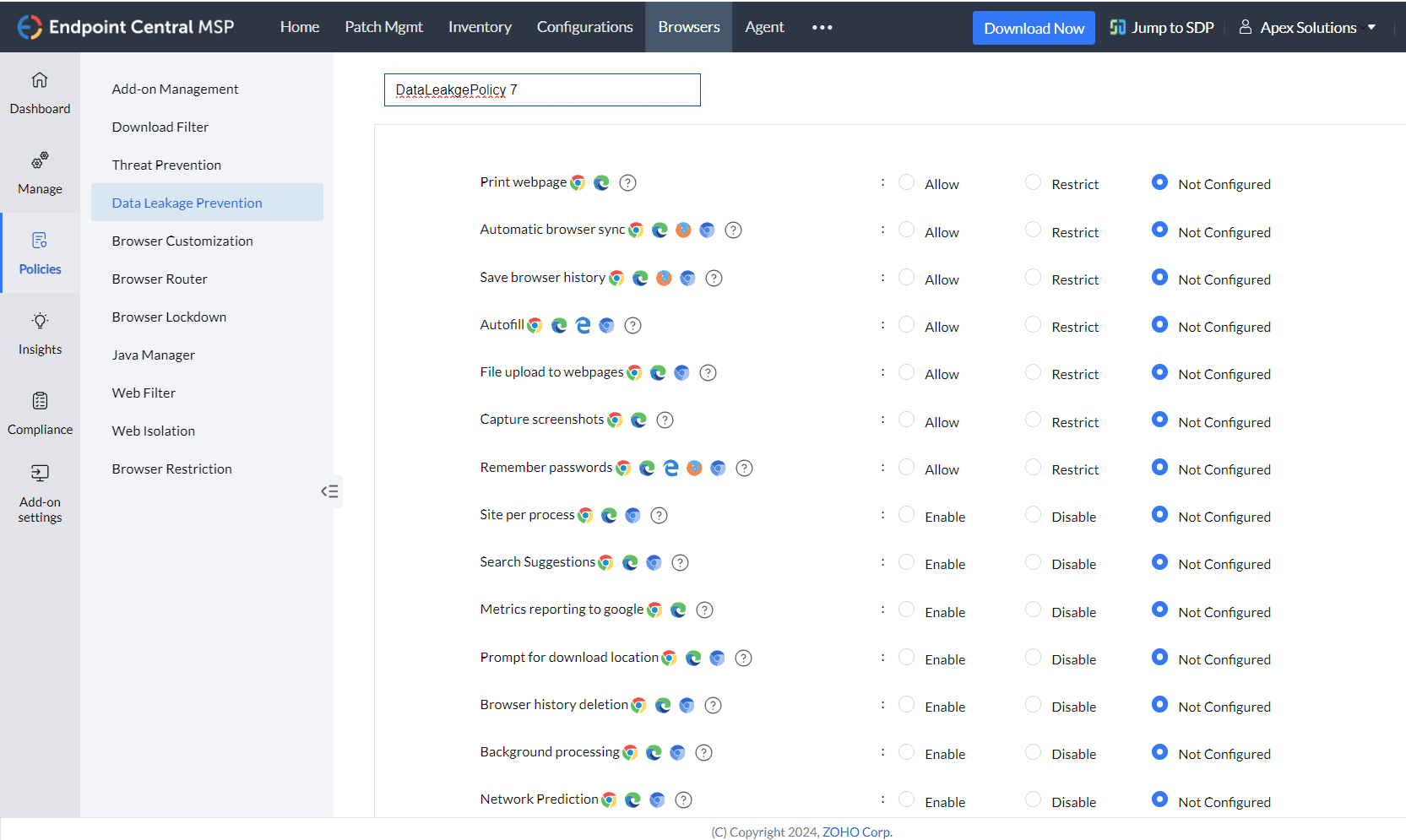
Task: Click the policy name input field
Action: click(542, 89)
